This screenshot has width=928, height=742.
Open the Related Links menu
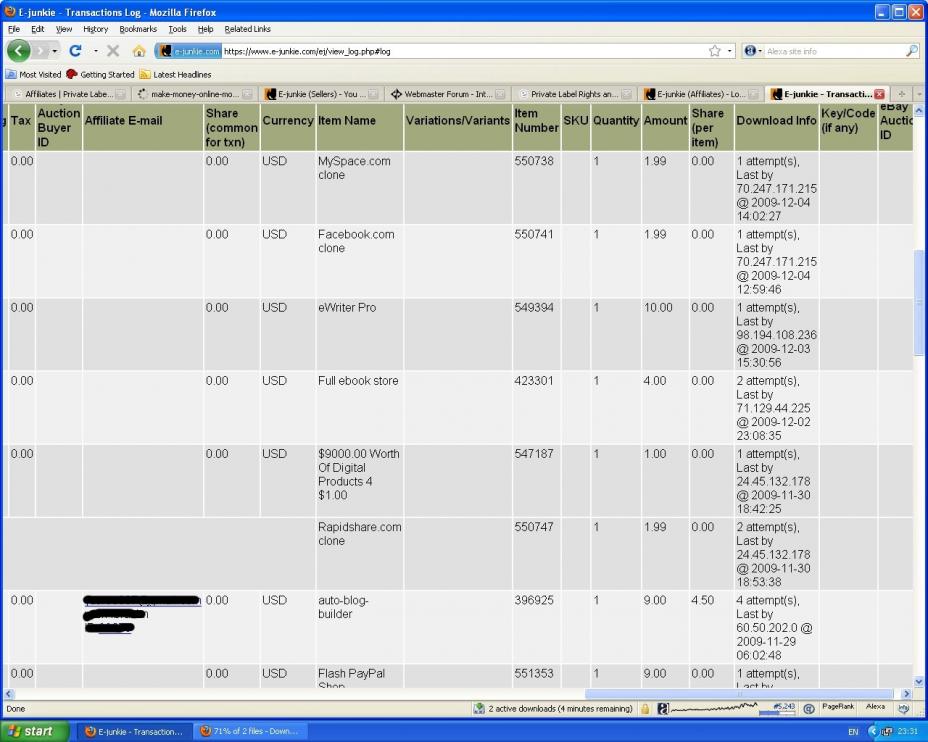247,29
